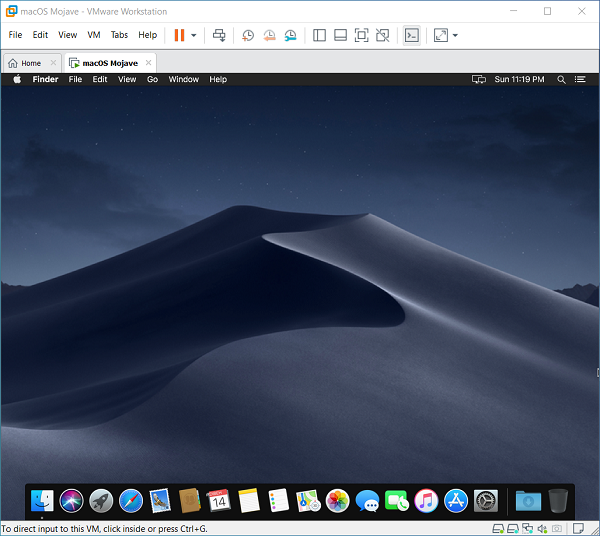Image resolution: width=600 pixels, height=536 pixels.
Task: Click the hard disk status icon
Action: (x=498, y=529)
